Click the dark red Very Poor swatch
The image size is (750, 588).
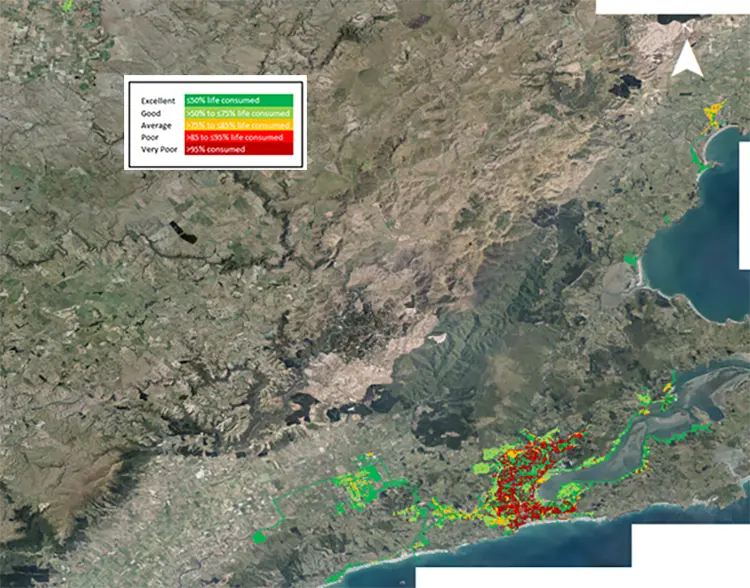coord(238,149)
